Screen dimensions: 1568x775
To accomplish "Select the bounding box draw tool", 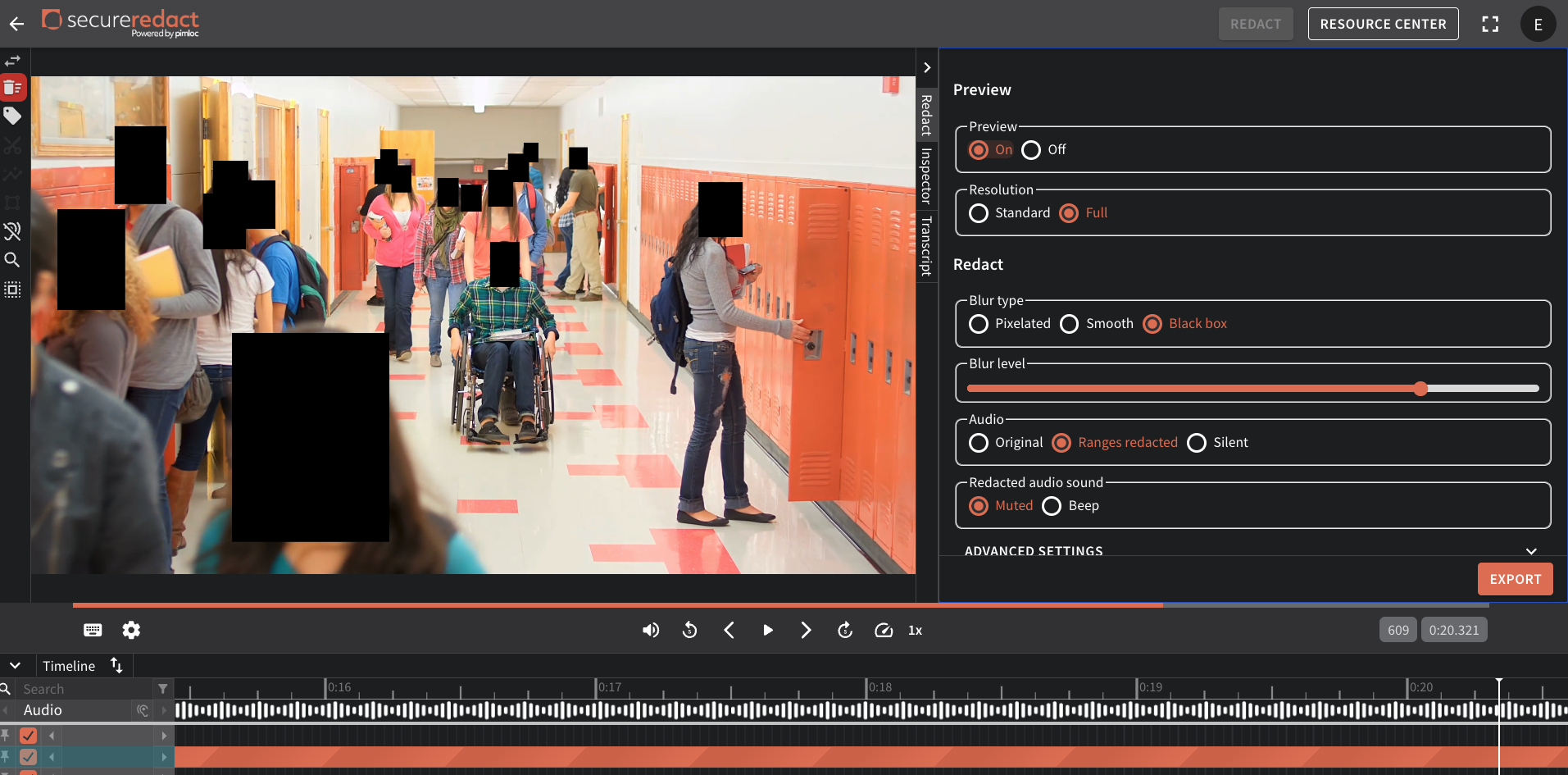I will [12, 203].
